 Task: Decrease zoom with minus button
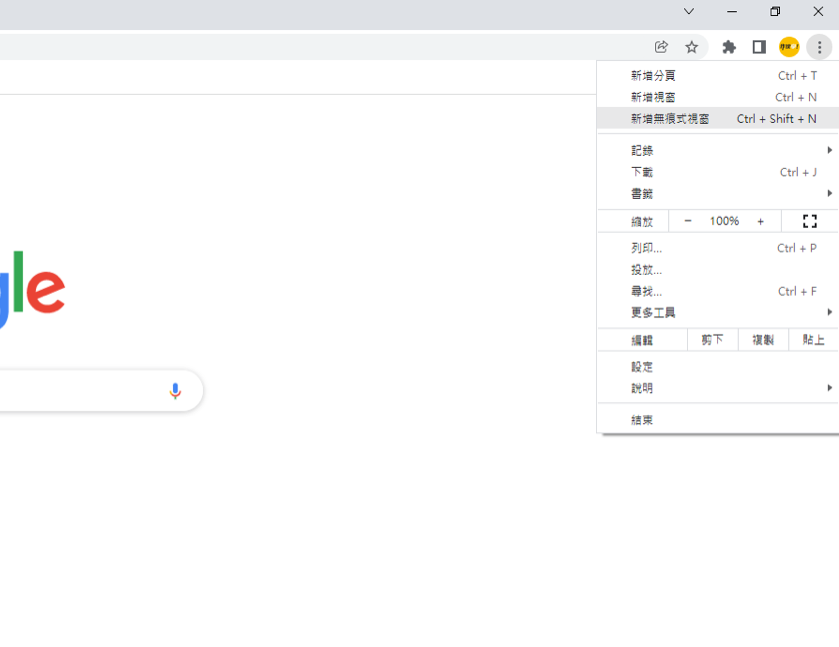pos(688,221)
